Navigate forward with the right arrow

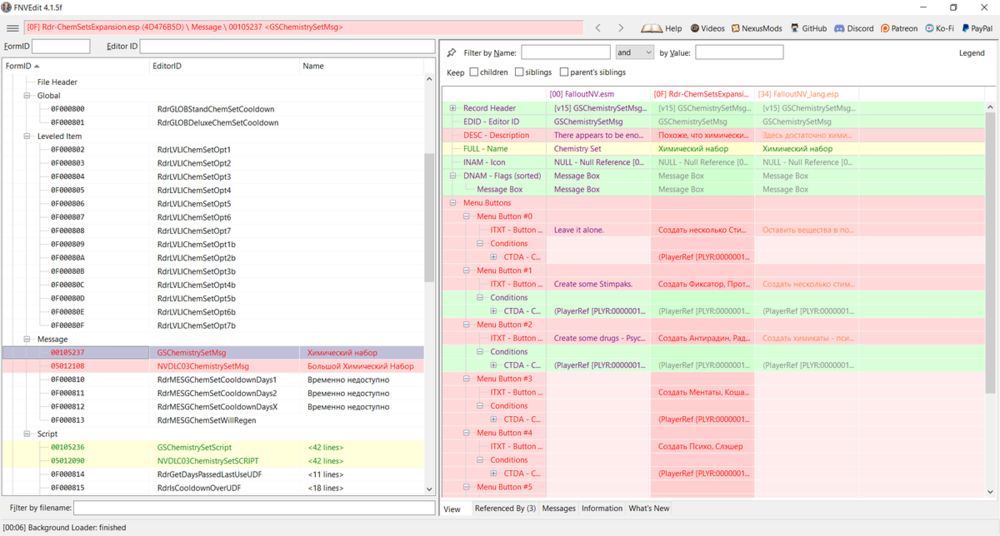[621, 28]
